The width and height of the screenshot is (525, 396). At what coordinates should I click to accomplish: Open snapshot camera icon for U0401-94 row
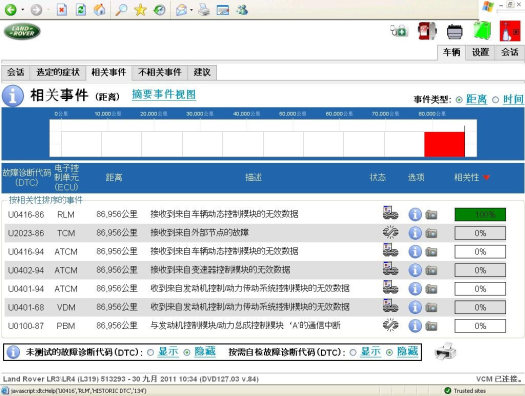pos(431,289)
